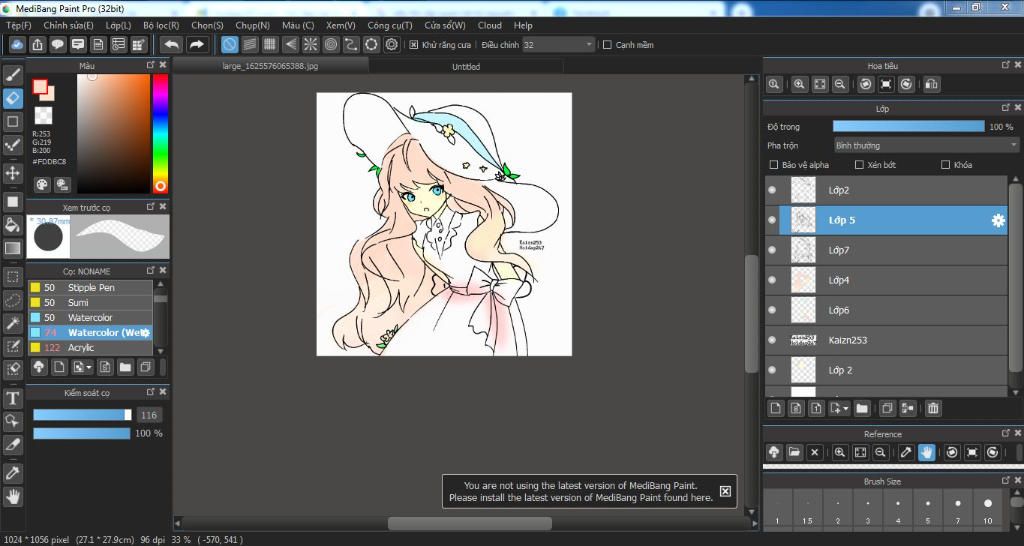Image resolution: width=1024 pixels, height=546 pixels.
Task: Select the brush size 10 preset
Action: [987, 507]
